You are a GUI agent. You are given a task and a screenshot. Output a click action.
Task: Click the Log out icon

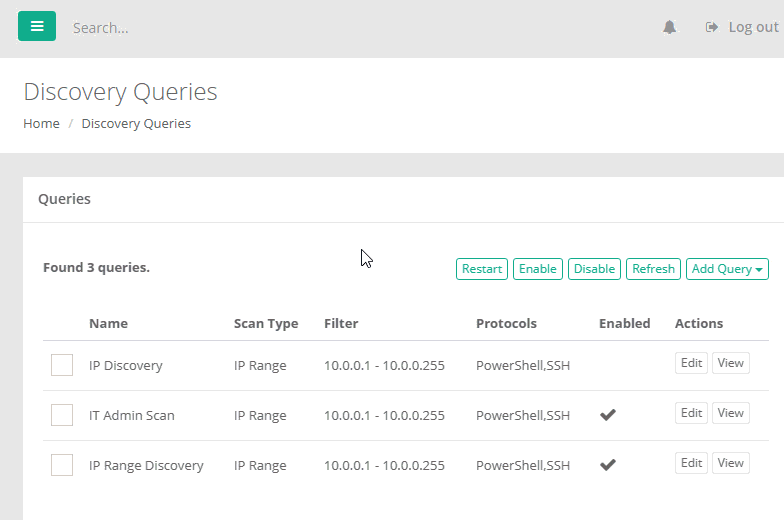tap(712, 28)
